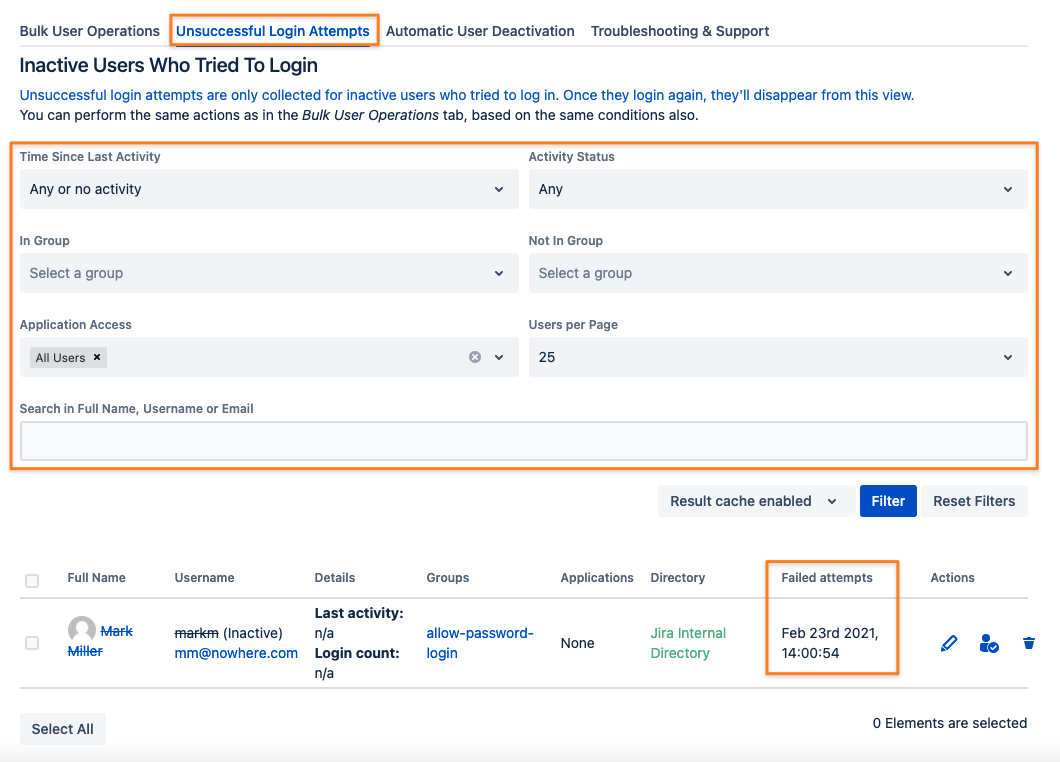Click the pencil edit icon for Mark Miller
Screen dimensions: 1060x762
point(948,643)
